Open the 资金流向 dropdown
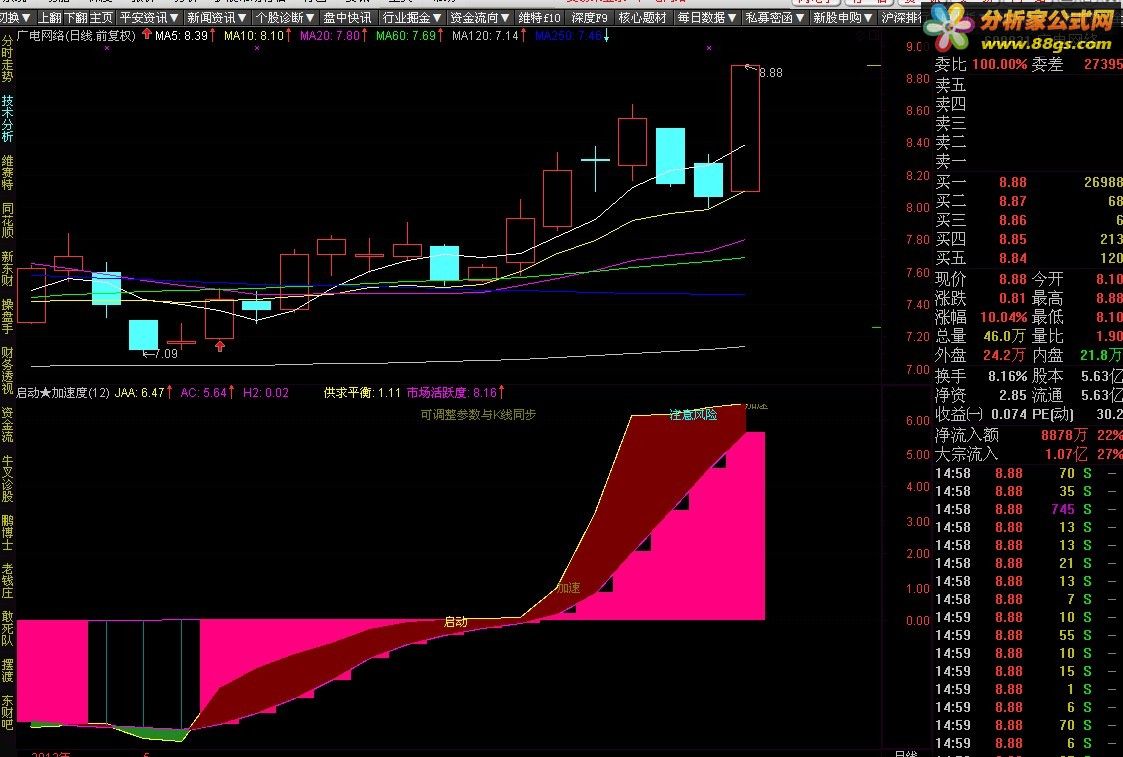Screen dimensions: 1123x757 (480, 17)
